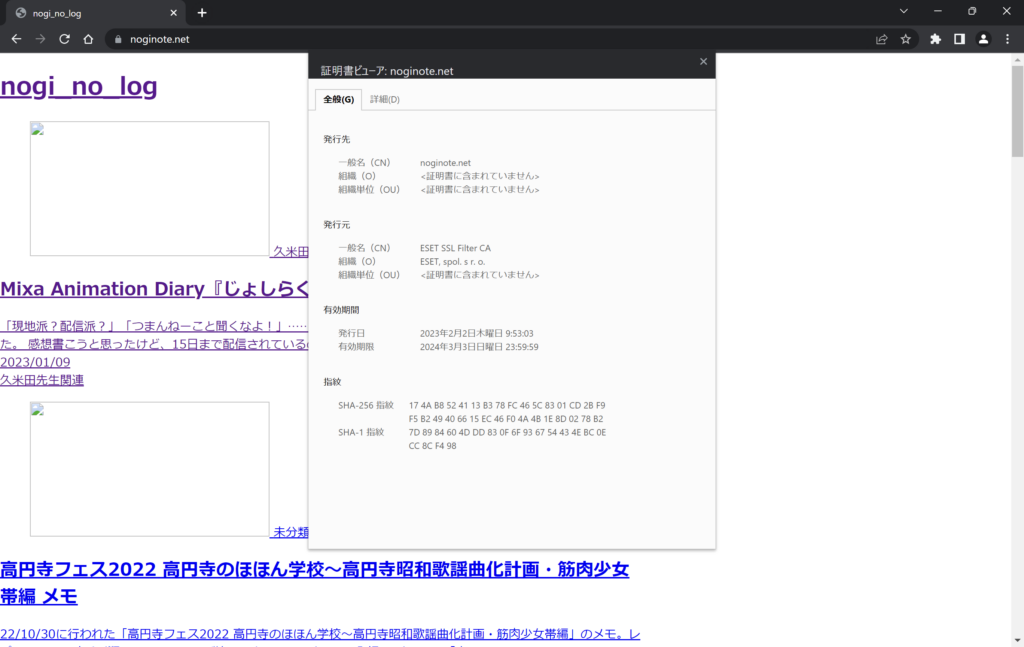Switch to the 詳細(D) tab
The image size is (1024, 647).
[385, 99]
